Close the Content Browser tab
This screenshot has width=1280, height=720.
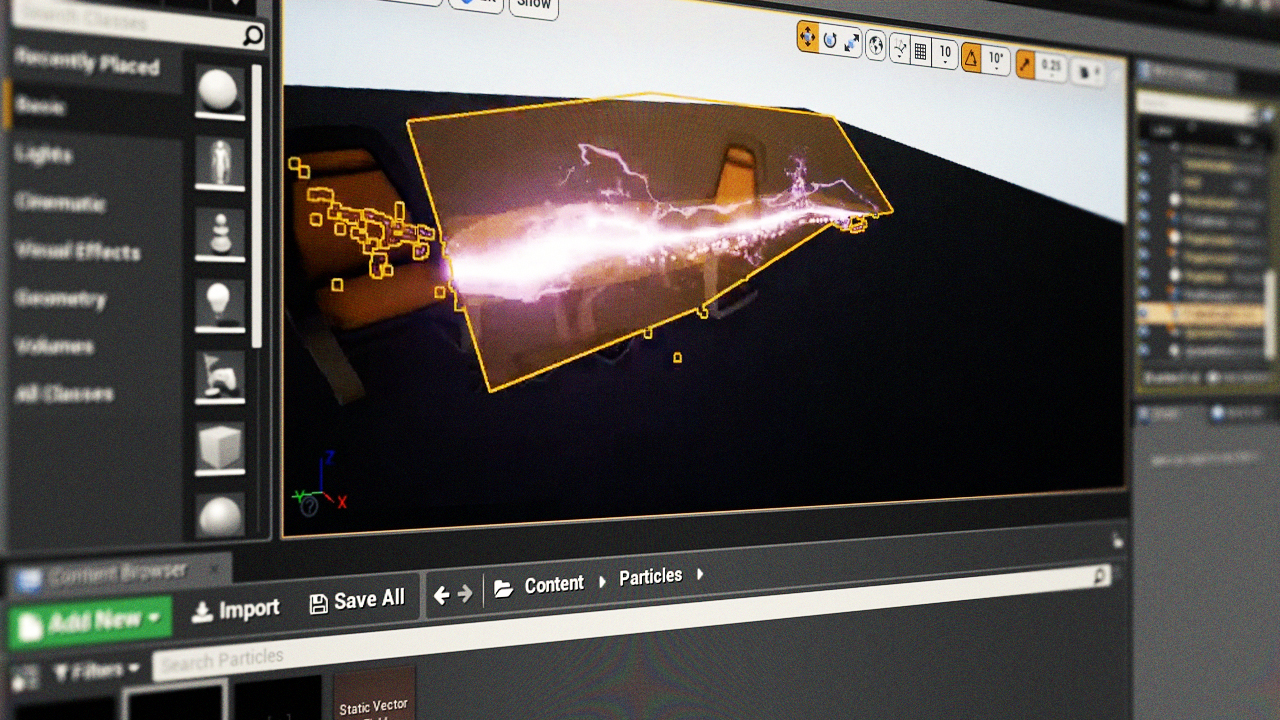pyautogui.click(x=214, y=569)
